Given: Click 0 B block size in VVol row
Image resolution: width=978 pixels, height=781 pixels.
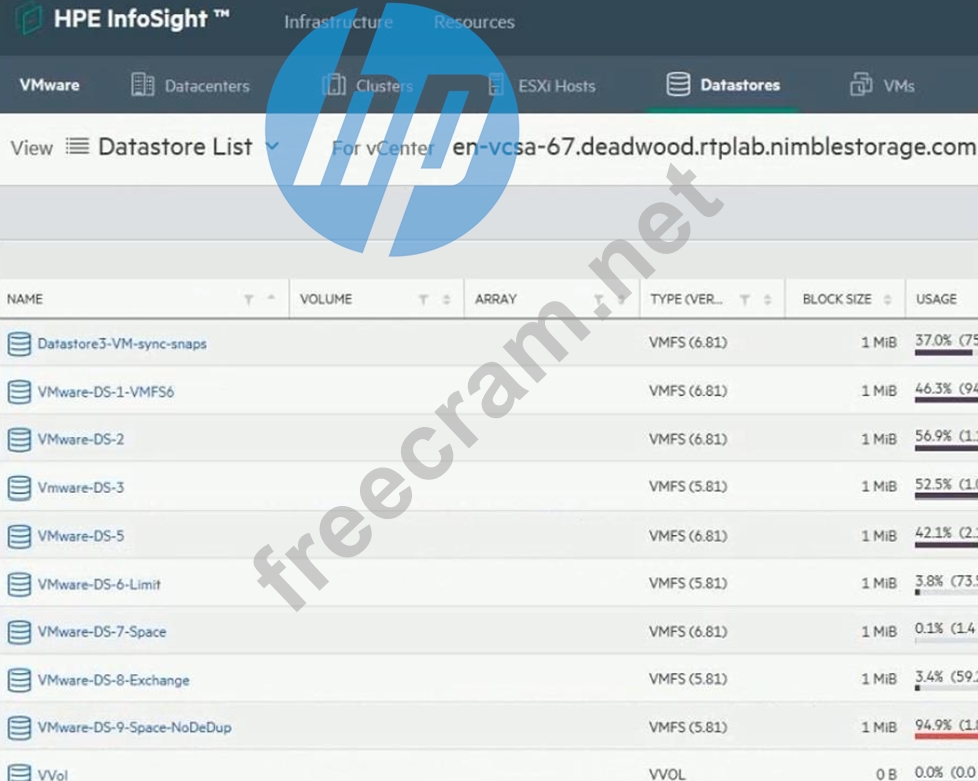Looking at the screenshot, I should tap(886, 774).
